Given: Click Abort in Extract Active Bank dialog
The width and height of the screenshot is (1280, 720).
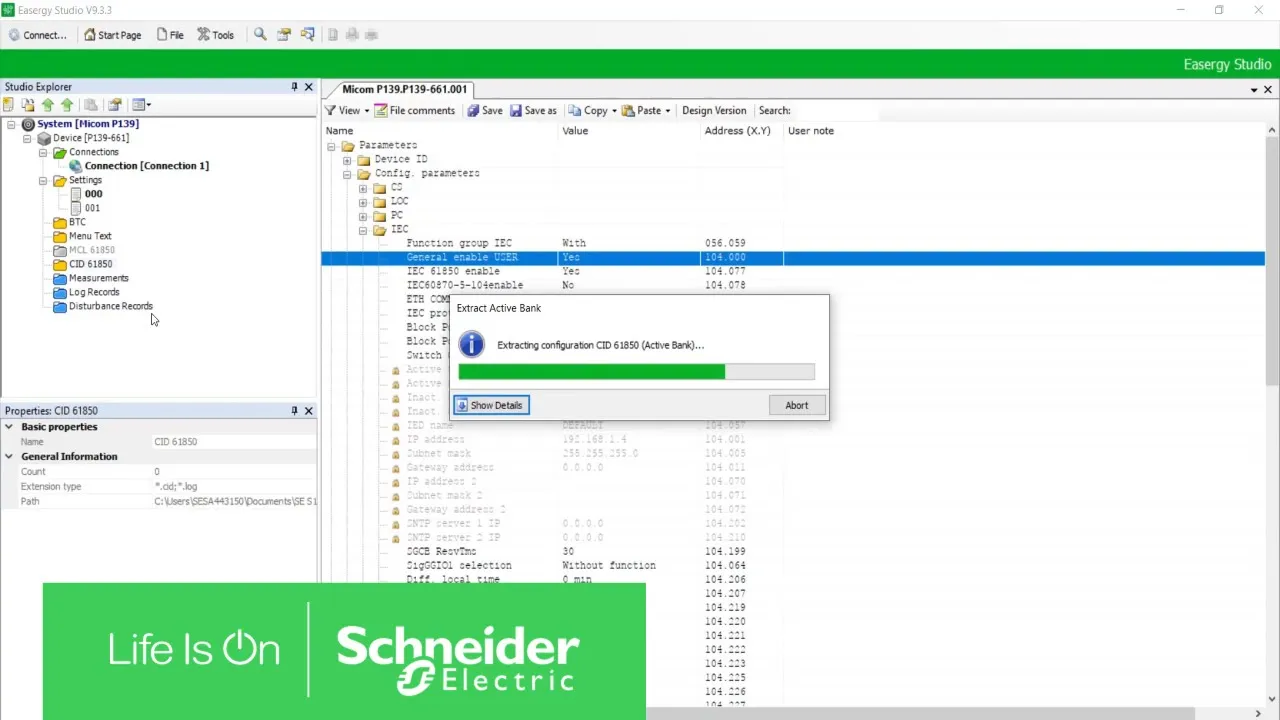Looking at the screenshot, I should click(797, 405).
